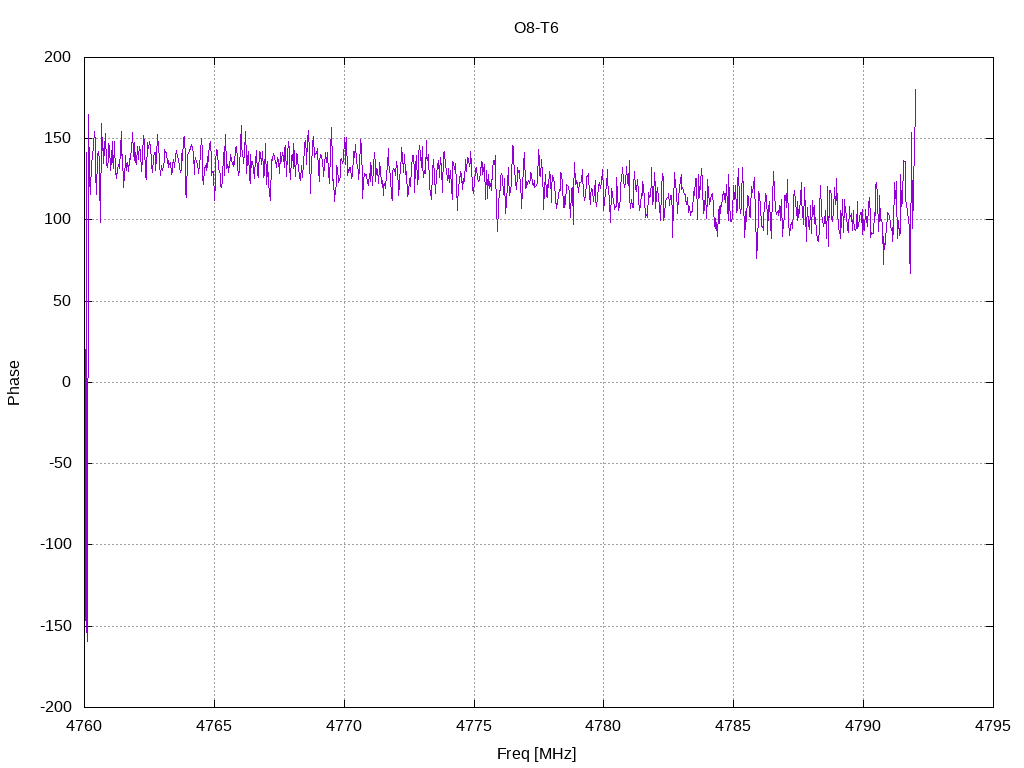1024x768 pixels.
Task: Click y-axis tick label 0
Action: (x=67, y=382)
